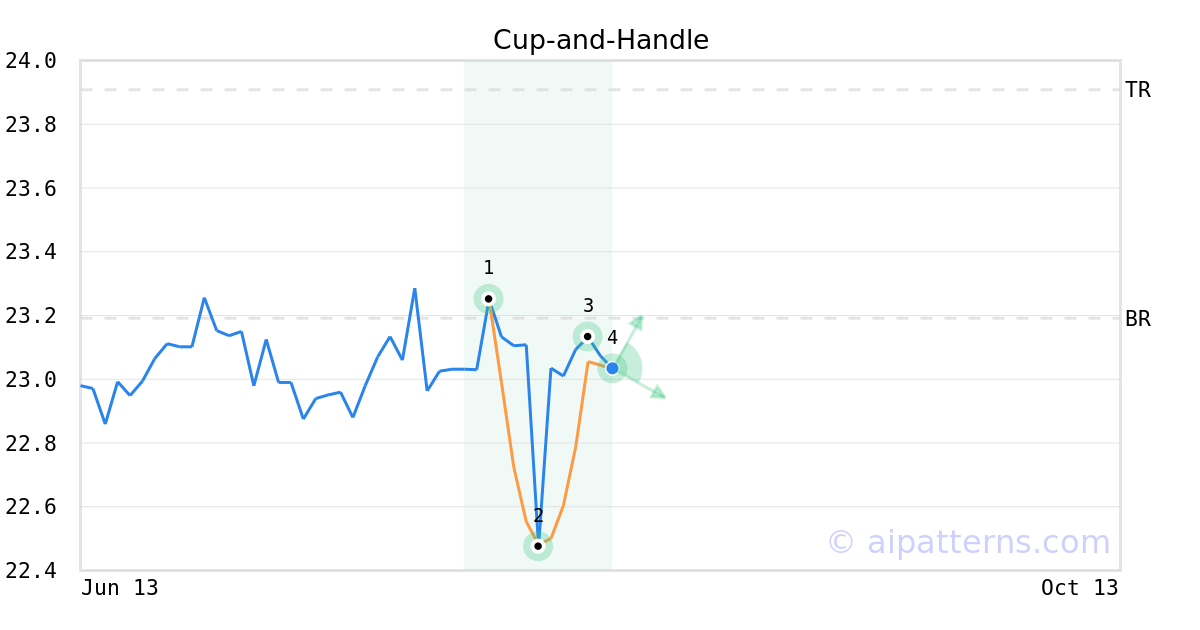The height and width of the screenshot is (630, 1200).
Task: Click the 24.0 y-axis label
Action: pyautogui.click(x=31, y=61)
